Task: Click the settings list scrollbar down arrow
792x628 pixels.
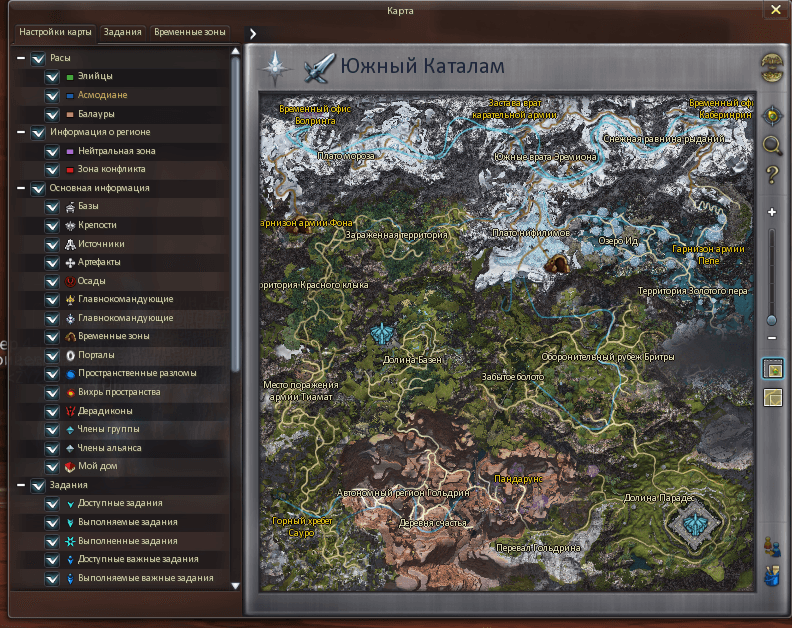Action: [x=236, y=585]
